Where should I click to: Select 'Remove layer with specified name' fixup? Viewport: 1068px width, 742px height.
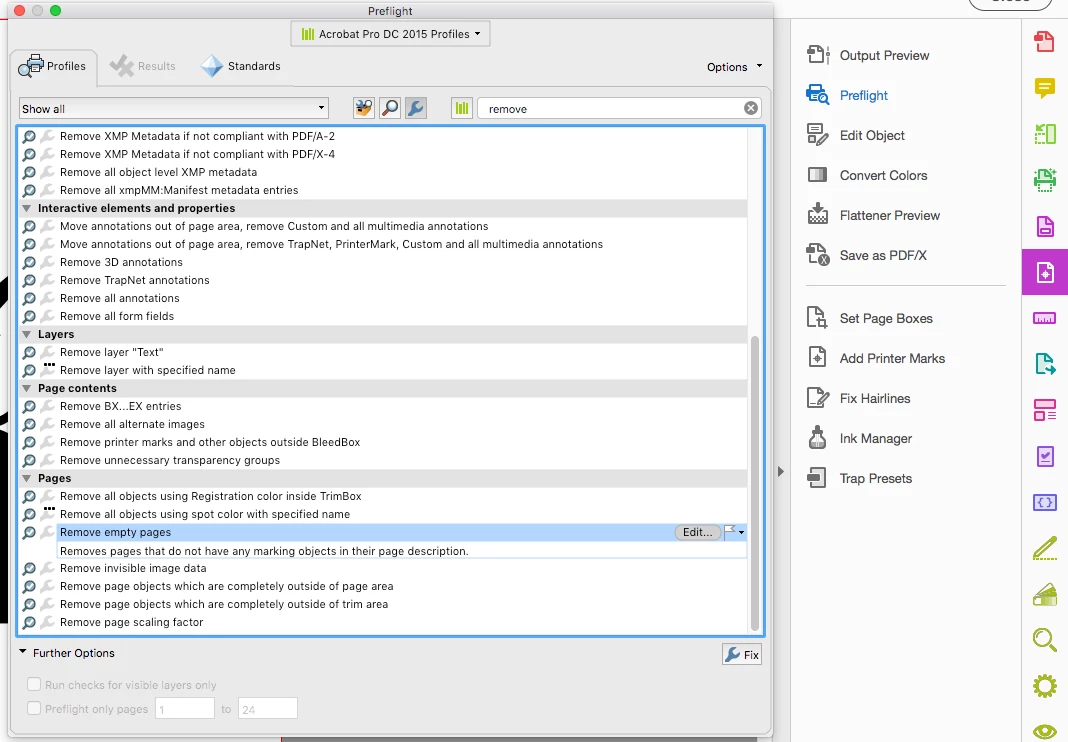[x=148, y=370]
